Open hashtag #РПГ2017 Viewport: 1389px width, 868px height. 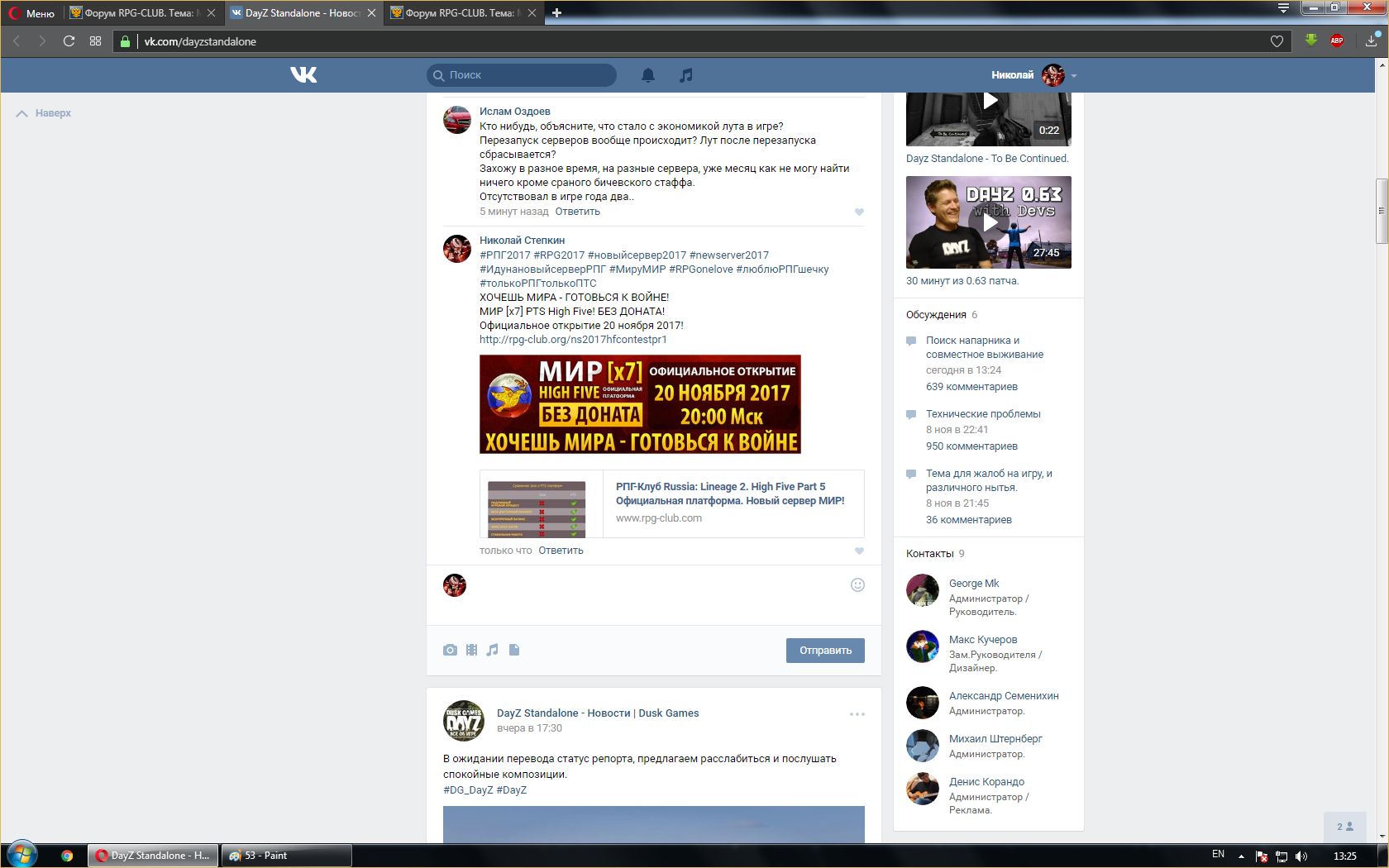coord(504,255)
